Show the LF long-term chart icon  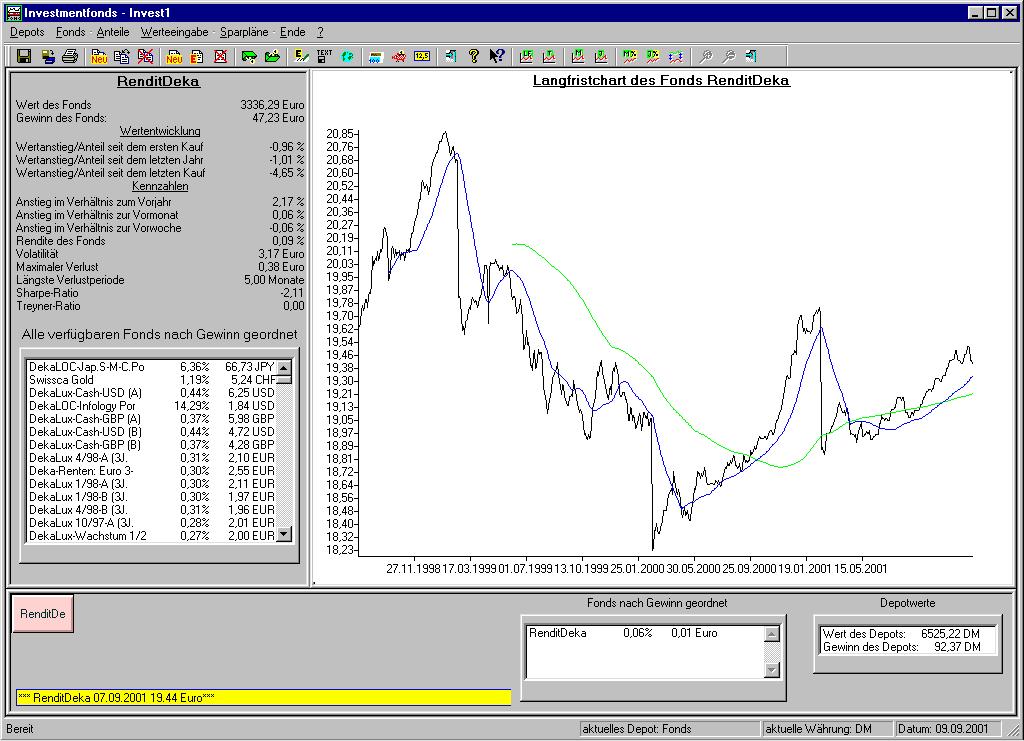pos(526,56)
